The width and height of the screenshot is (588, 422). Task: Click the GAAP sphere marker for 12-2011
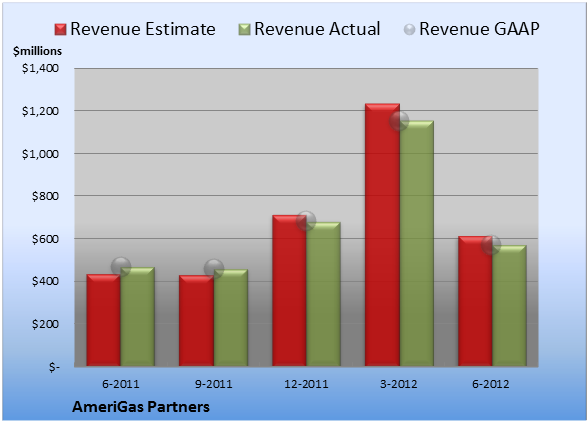coord(306,221)
